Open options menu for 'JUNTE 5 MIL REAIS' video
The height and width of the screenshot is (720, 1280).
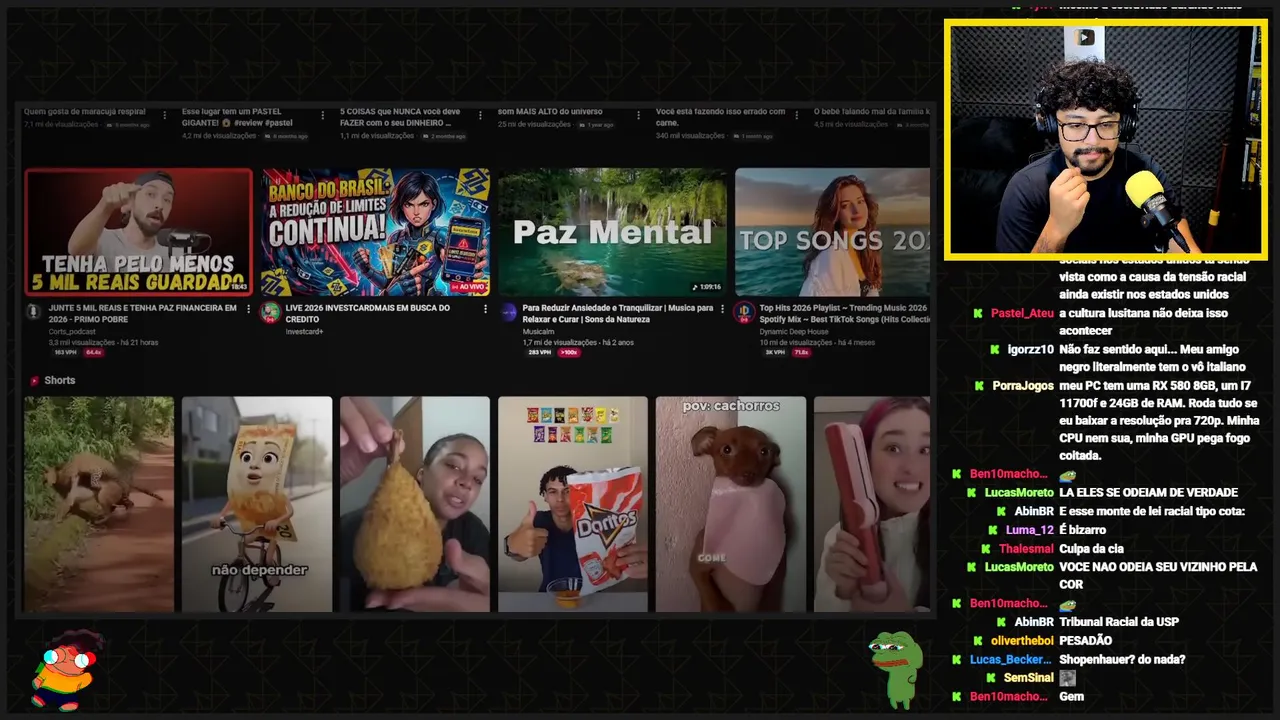click(x=248, y=309)
